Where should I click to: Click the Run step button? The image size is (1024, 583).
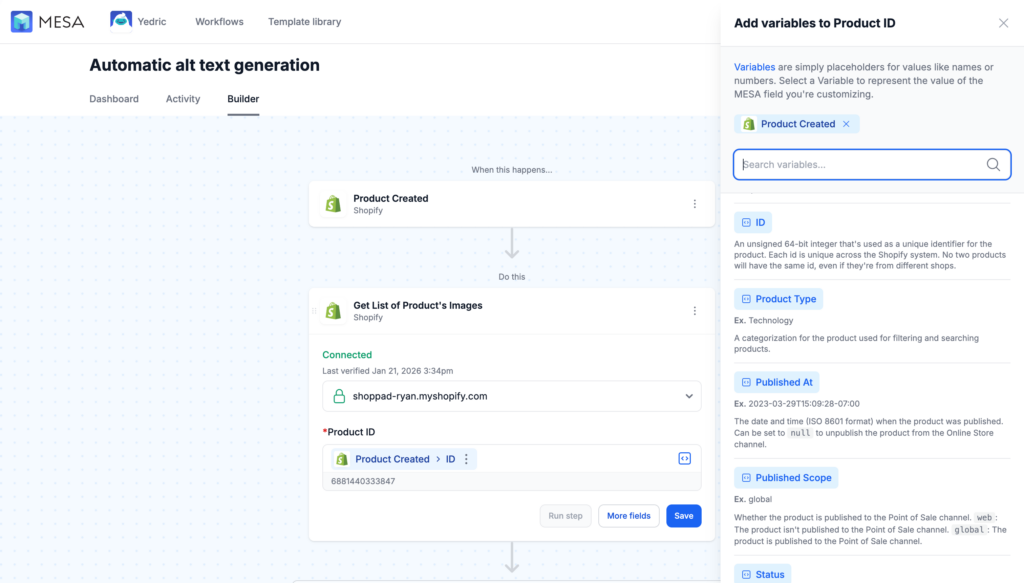pyautogui.click(x=565, y=515)
